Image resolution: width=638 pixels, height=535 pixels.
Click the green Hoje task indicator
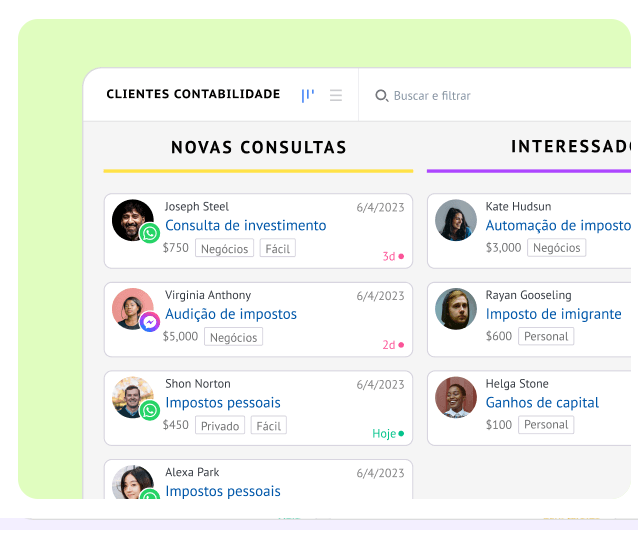pos(388,434)
